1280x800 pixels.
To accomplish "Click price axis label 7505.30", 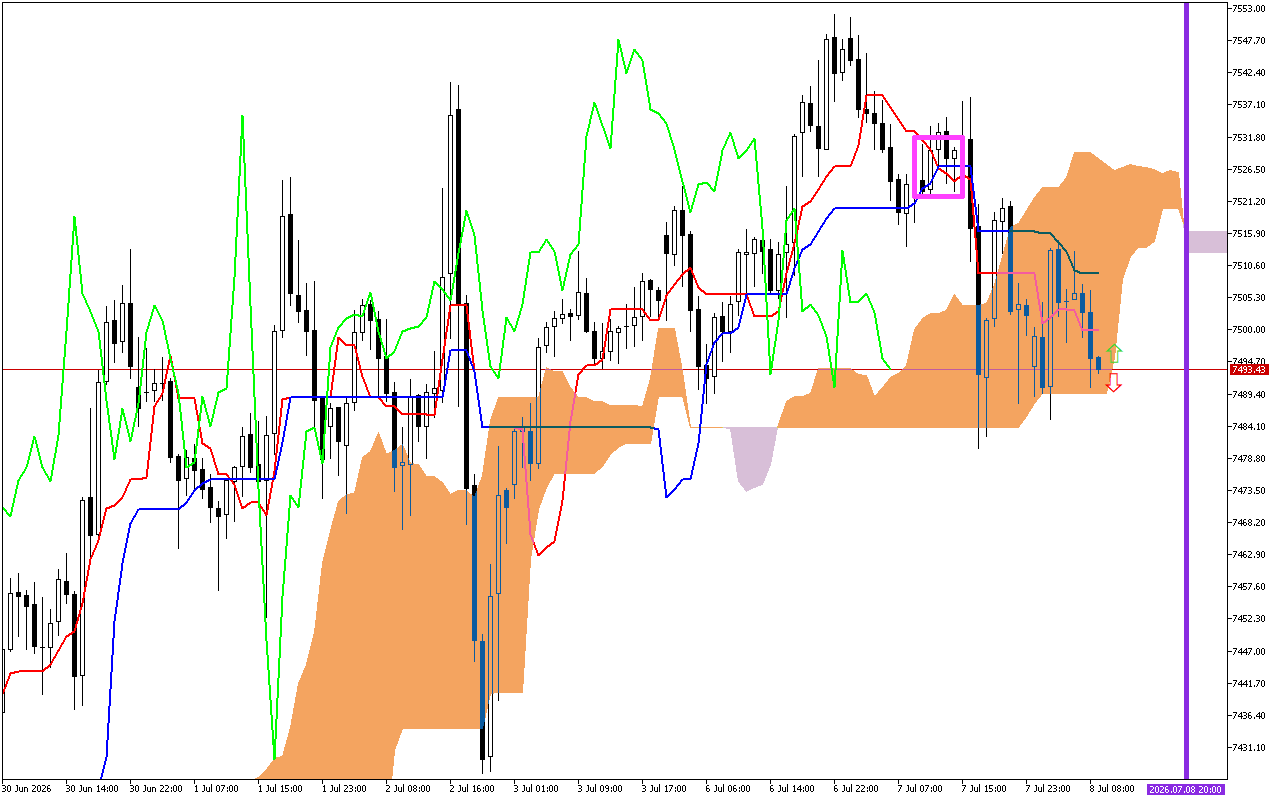I will [1247, 297].
